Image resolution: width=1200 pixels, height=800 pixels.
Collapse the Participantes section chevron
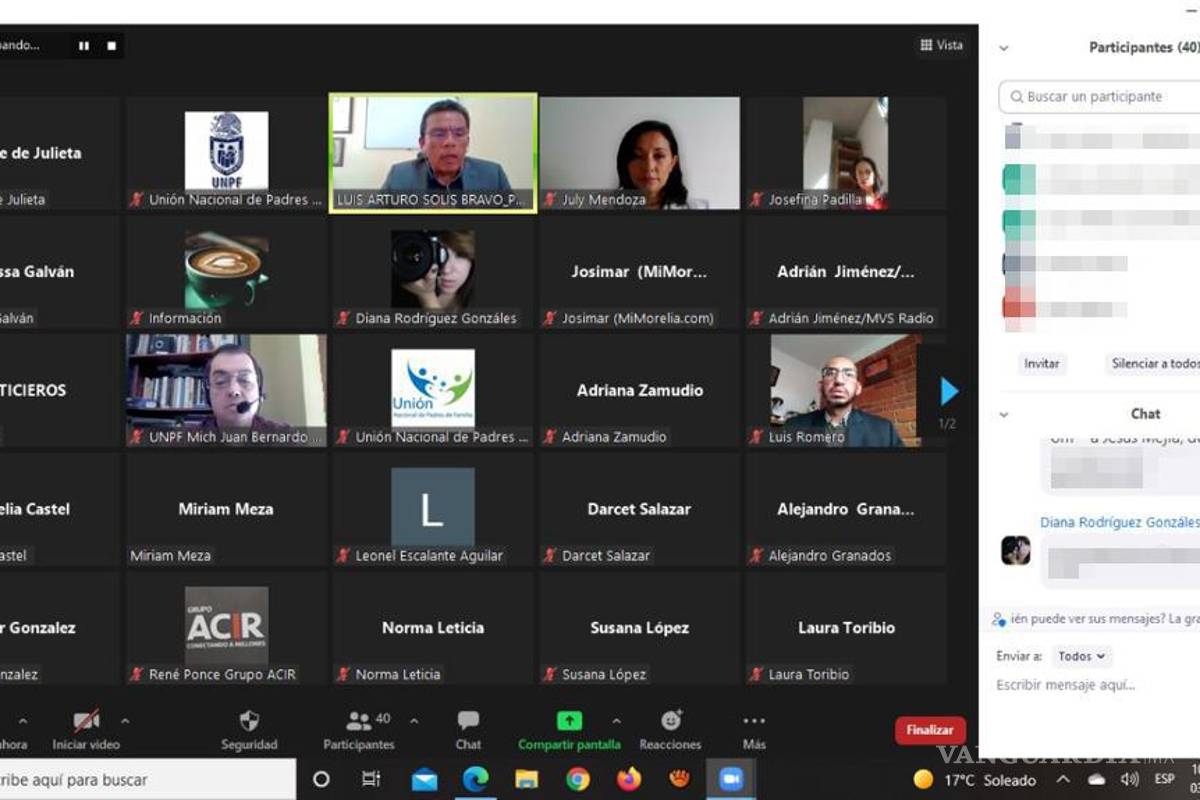click(x=1004, y=48)
